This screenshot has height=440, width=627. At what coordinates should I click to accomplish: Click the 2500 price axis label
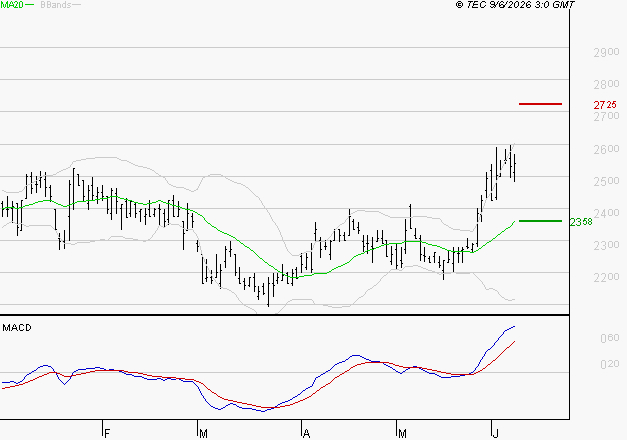point(606,181)
